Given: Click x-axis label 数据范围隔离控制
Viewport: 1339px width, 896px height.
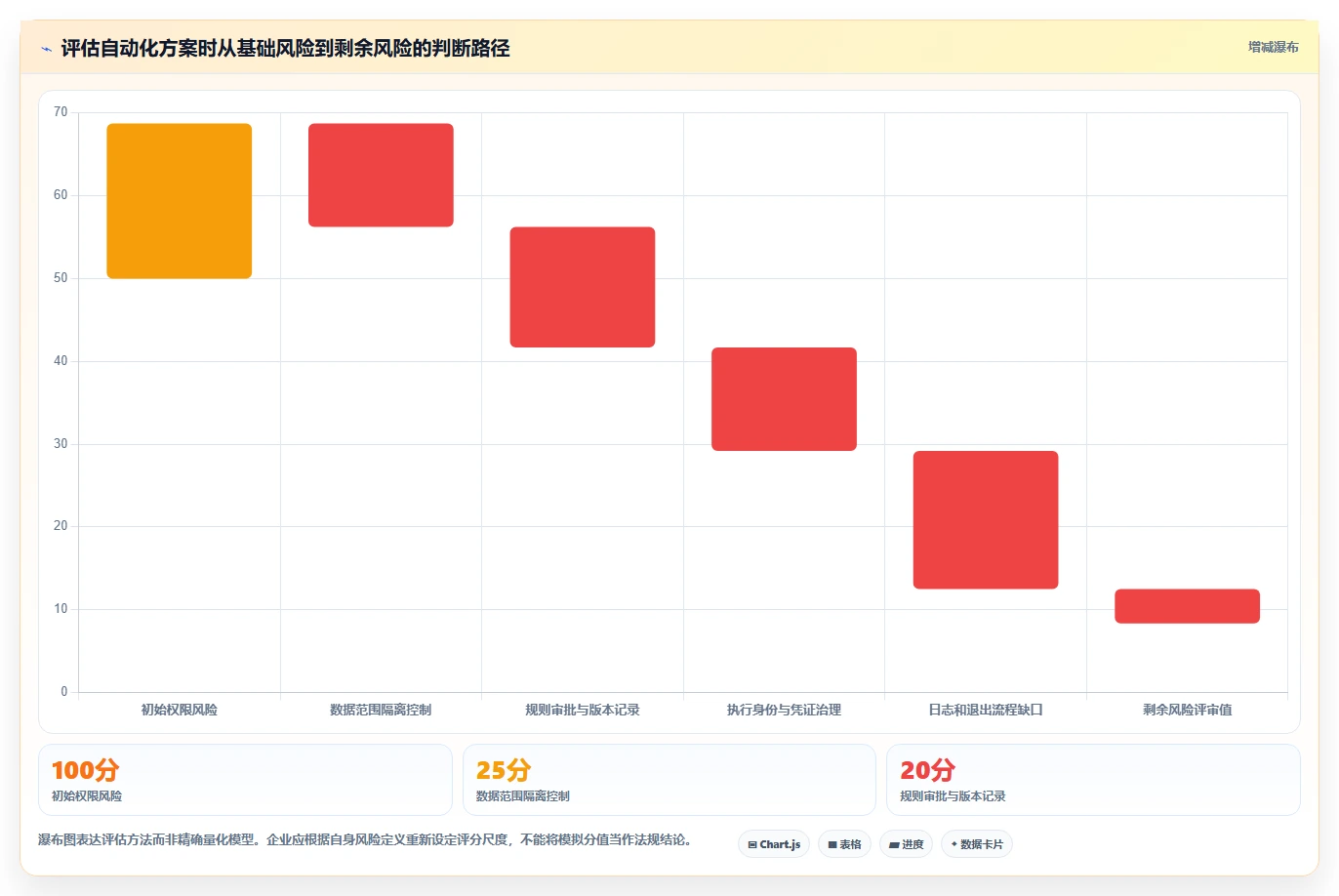Looking at the screenshot, I should [381, 710].
